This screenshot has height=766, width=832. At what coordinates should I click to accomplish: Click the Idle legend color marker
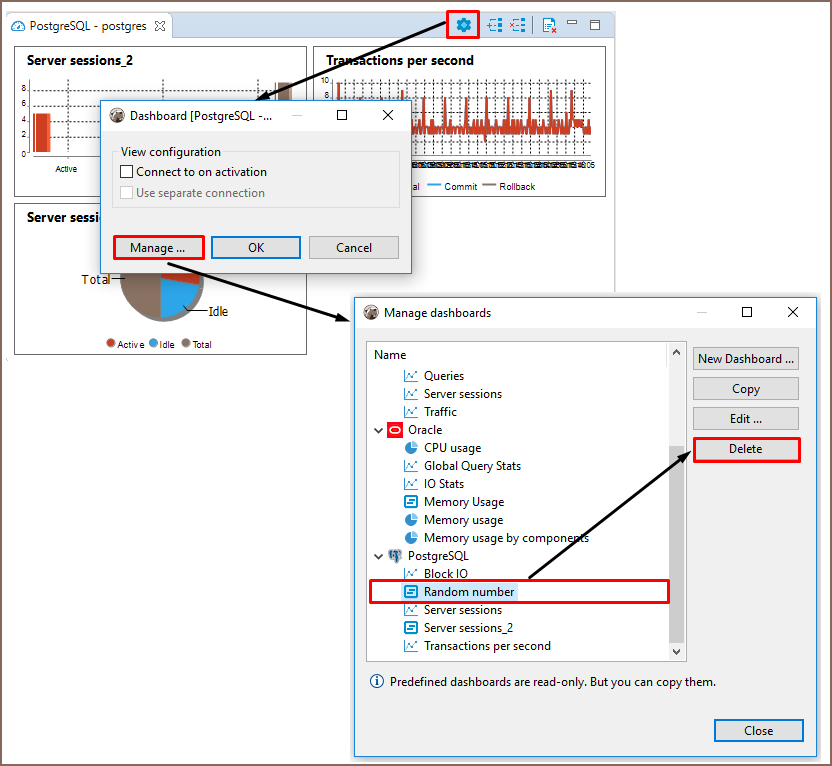pyautogui.click(x=152, y=344)
